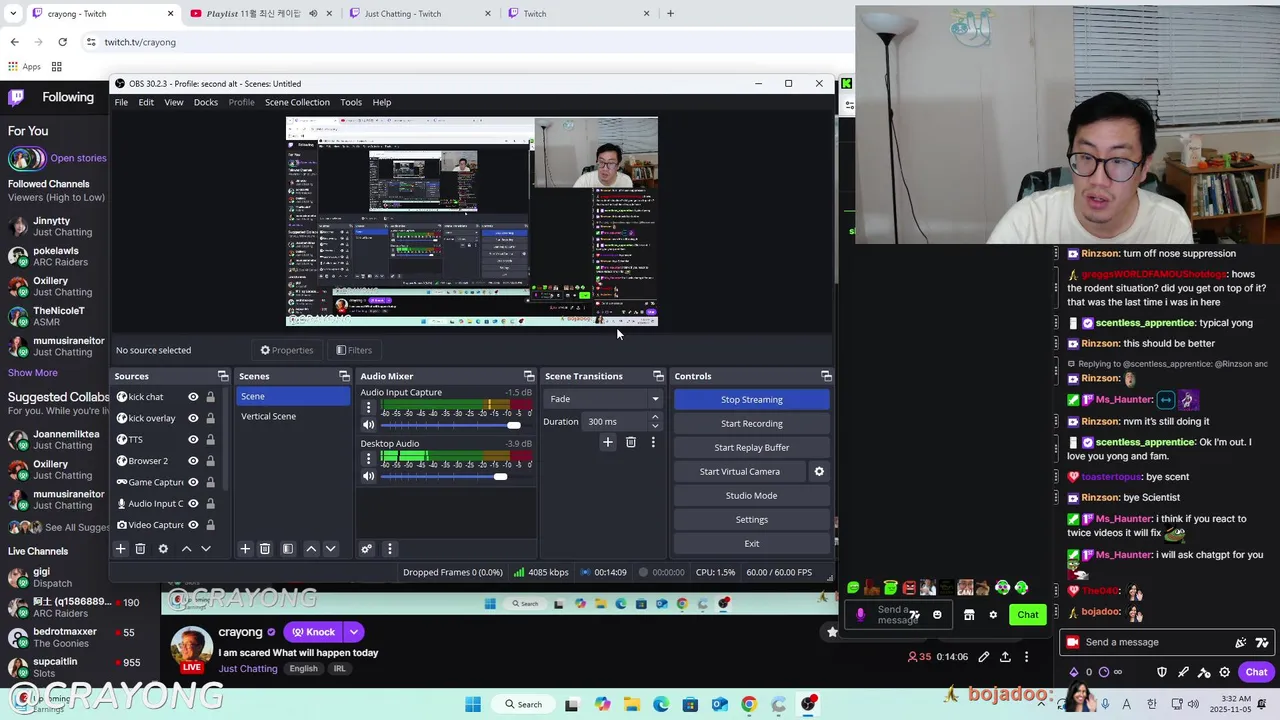Add a scene transition with plus icon

click(607, 442)
